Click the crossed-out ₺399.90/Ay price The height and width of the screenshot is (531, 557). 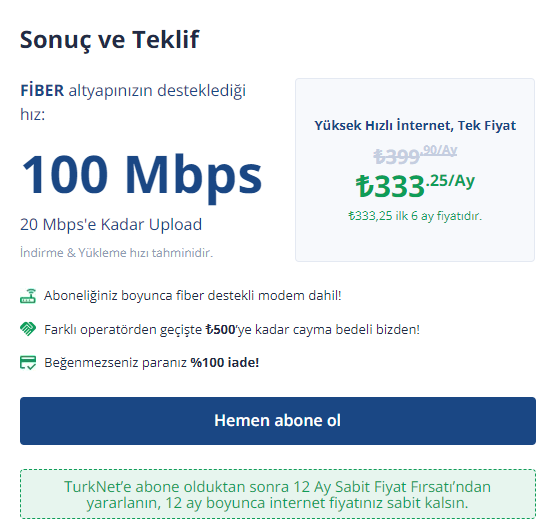pyautogui.click(x=415, y=155)
